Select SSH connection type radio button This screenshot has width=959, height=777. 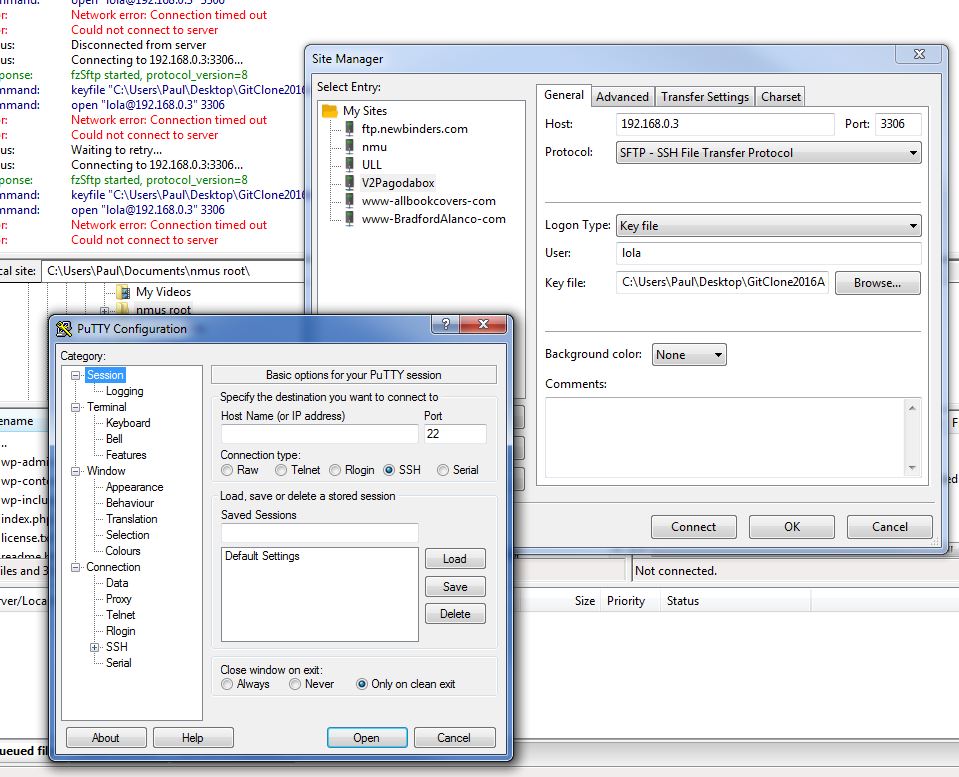click(x=388, y=470)
